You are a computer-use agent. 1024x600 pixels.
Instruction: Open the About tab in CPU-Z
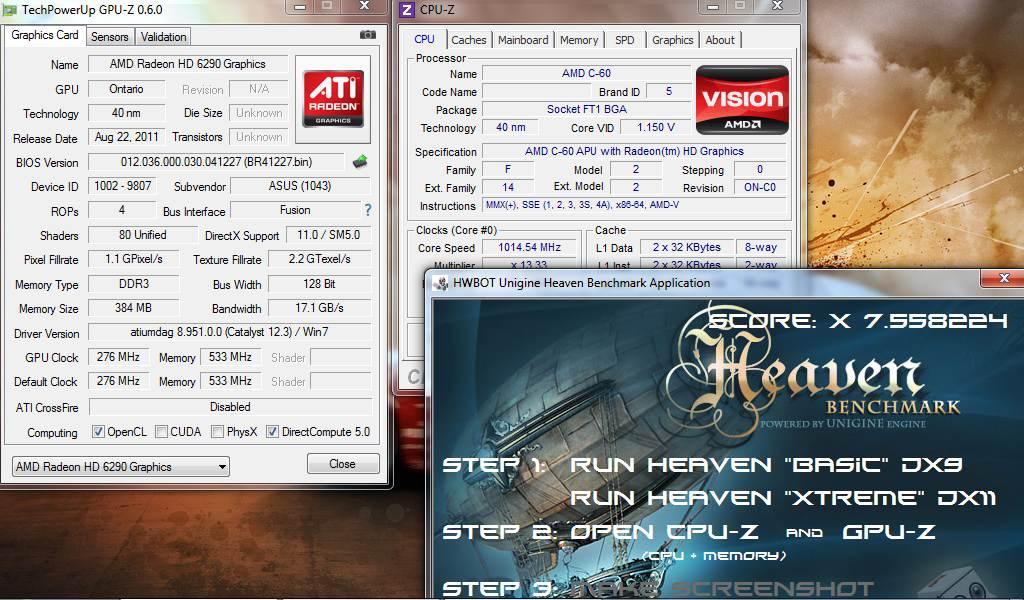tap(720, 40)
